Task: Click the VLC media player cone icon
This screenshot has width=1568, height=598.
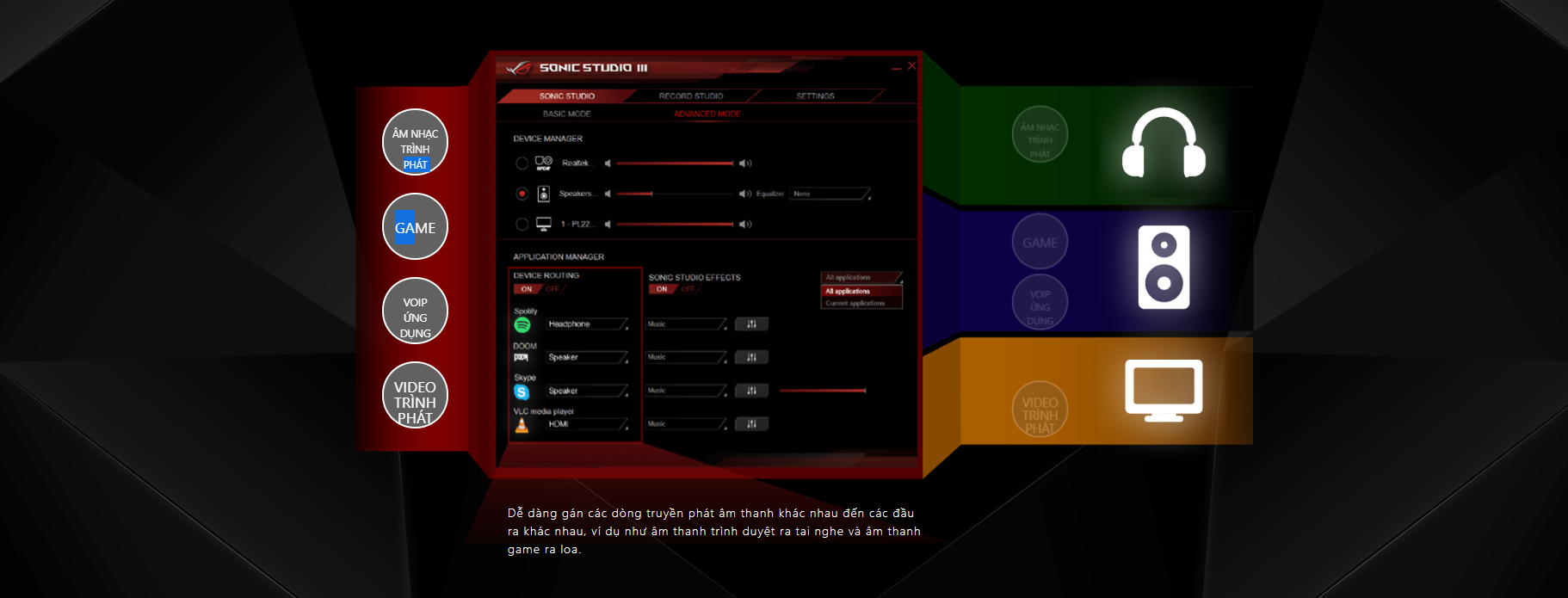Action: pyautogui.click(x=522, y=425)
